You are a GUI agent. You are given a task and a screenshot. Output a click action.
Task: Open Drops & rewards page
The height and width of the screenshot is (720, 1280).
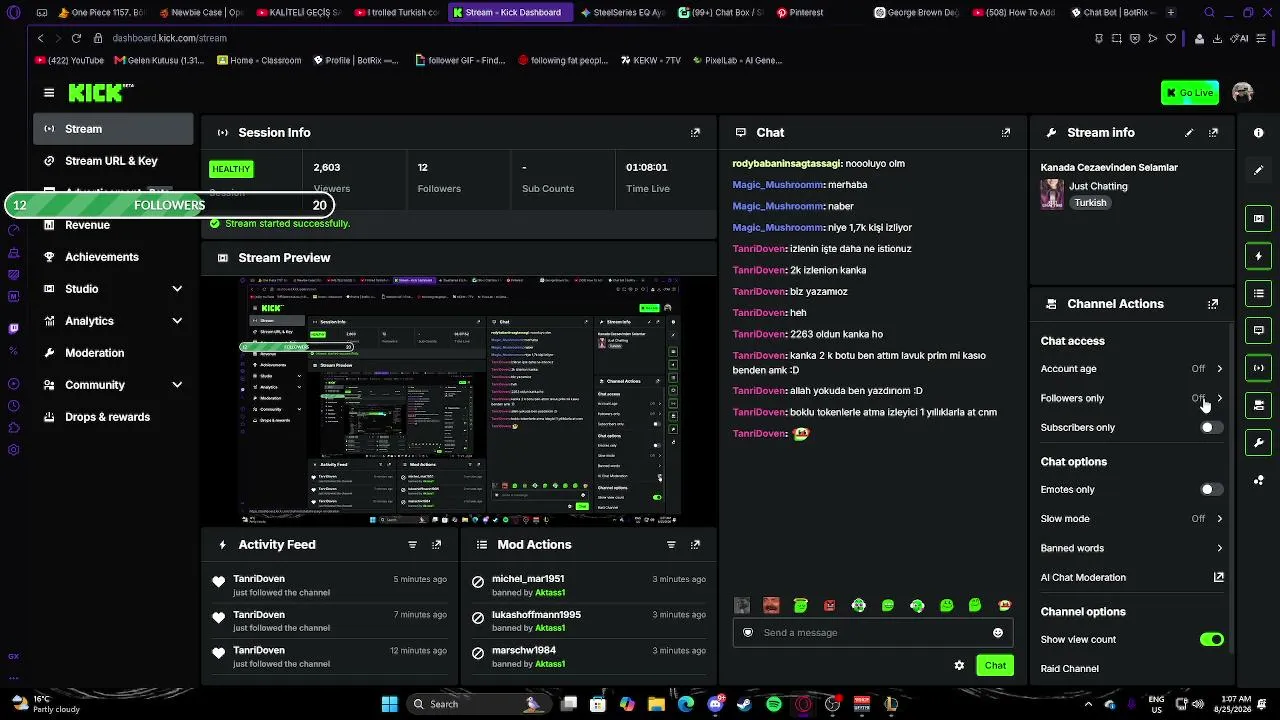113,417
